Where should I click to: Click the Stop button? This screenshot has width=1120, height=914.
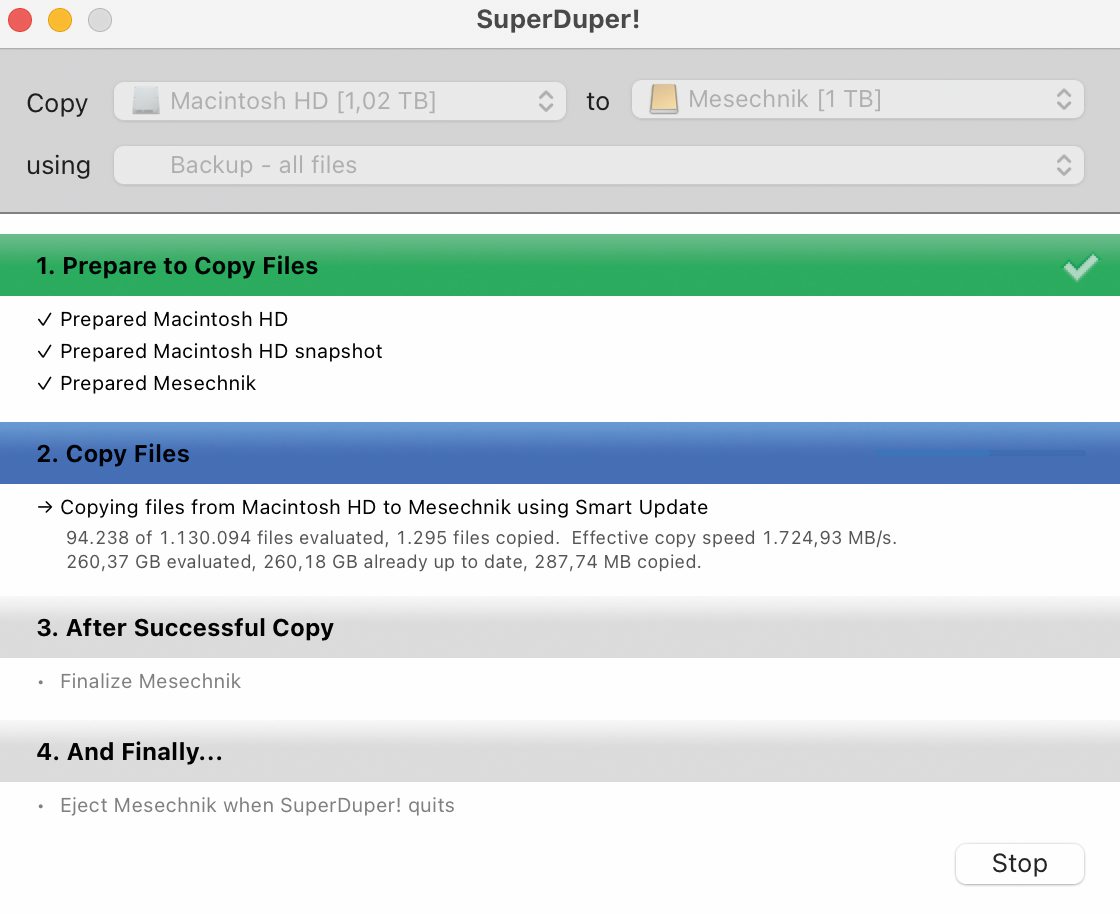1019,863
